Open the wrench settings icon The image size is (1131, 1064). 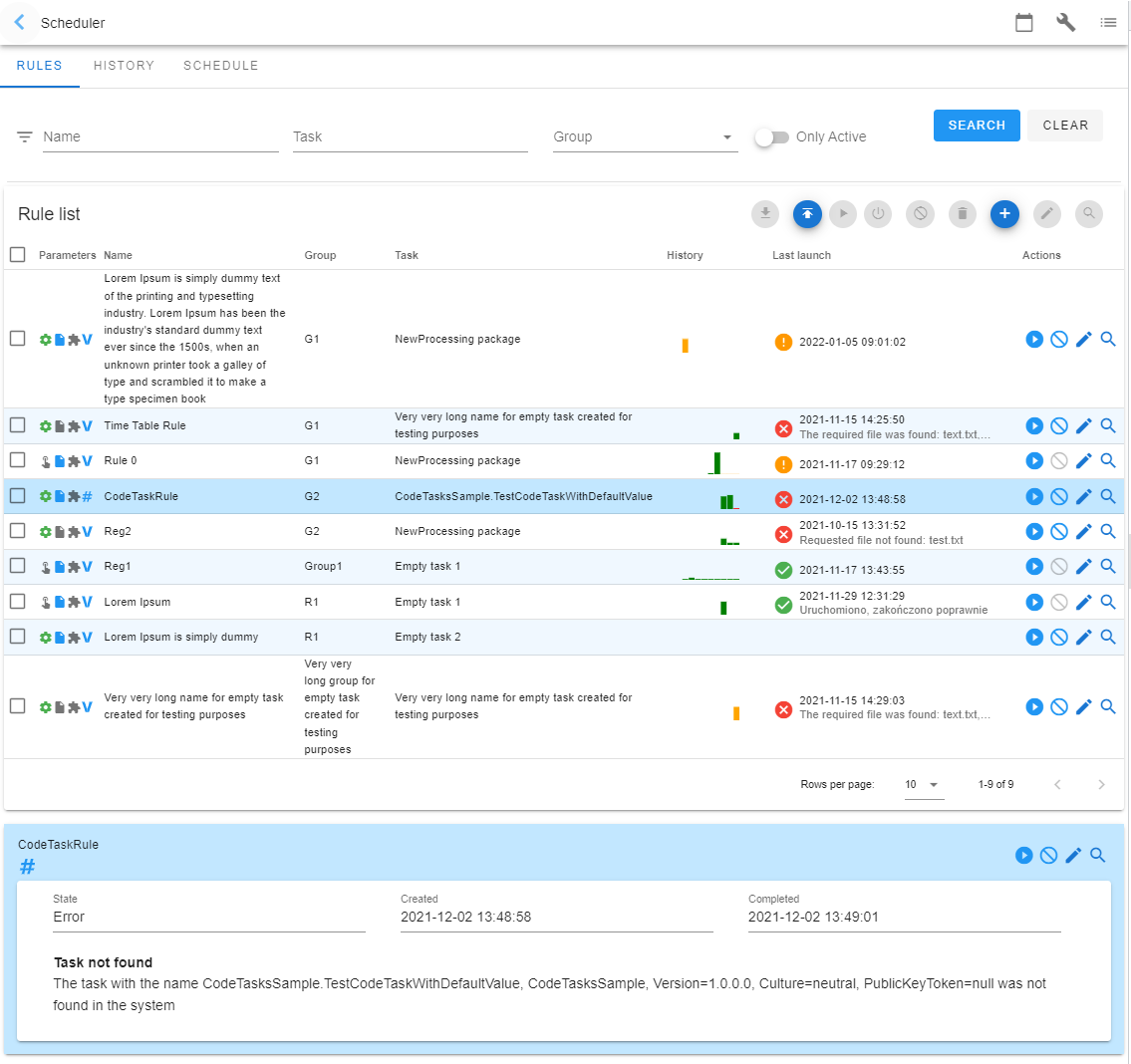[1065, 23]
